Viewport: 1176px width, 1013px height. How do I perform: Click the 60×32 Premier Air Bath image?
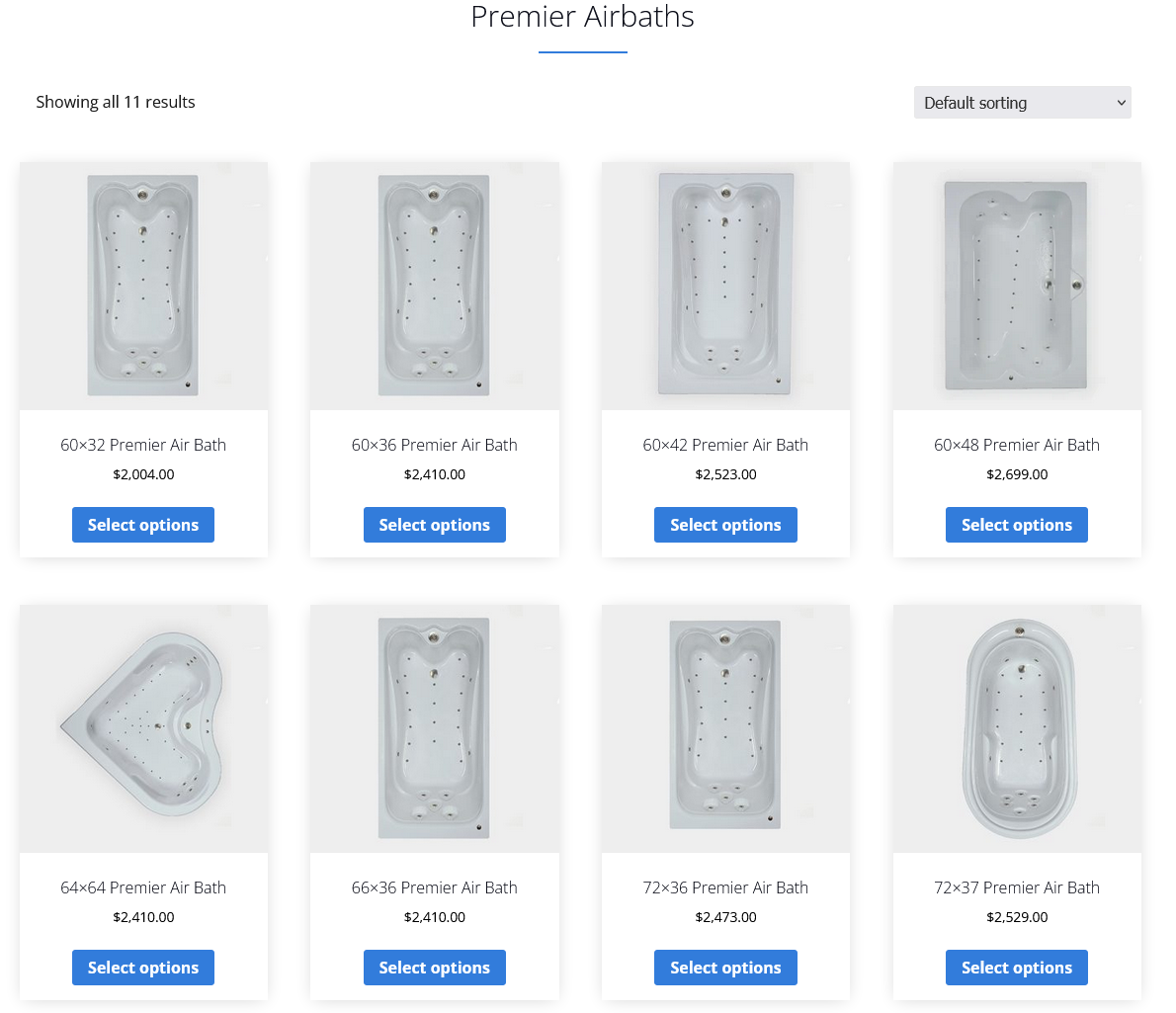pos(143,286)
